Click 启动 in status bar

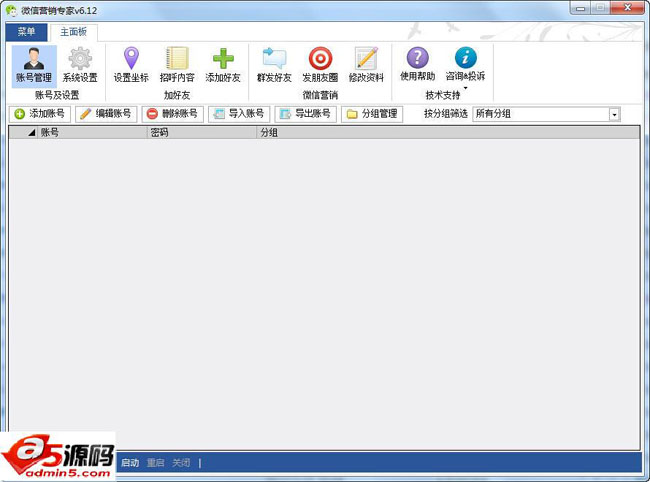pyautogui.click(x=130, y=463)
